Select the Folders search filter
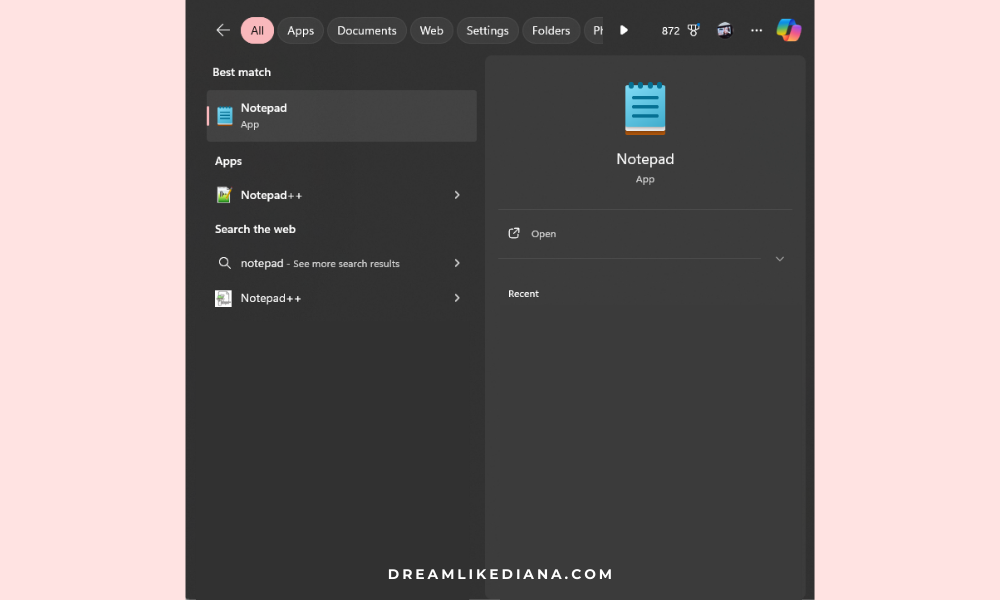The image size is (1000, 600). (x=551, y=30)
